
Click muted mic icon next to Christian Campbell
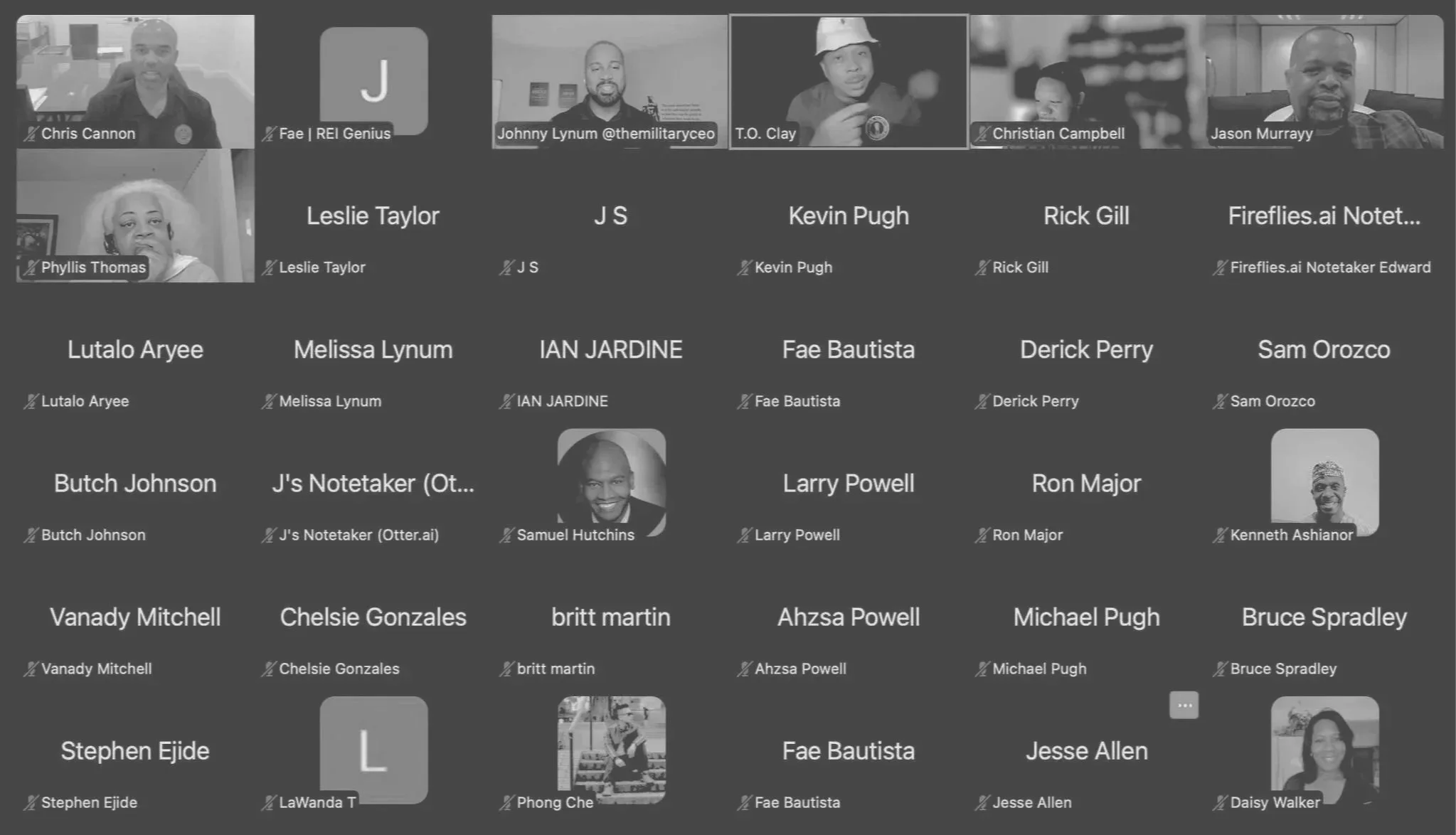tap(982, 134)
